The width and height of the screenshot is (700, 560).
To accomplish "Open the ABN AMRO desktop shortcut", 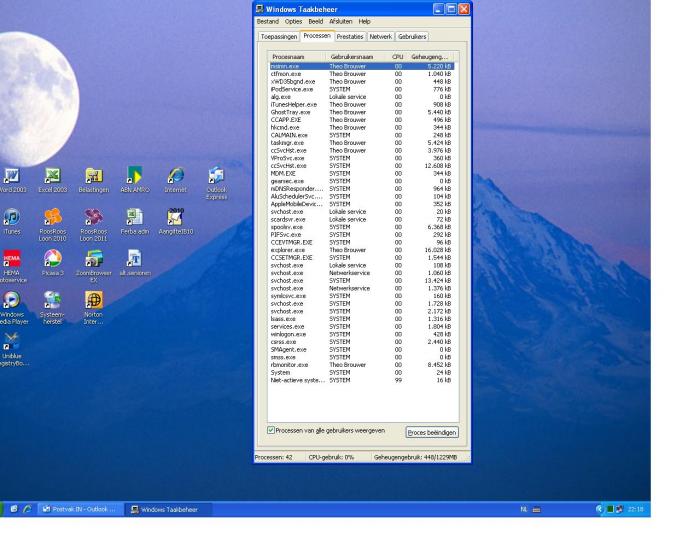I will [x=134, y=178].
